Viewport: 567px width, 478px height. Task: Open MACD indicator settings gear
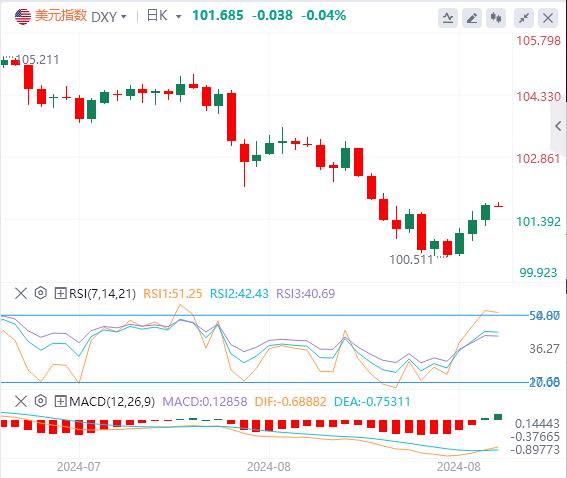pyautogui.click(x=40, y=401)
